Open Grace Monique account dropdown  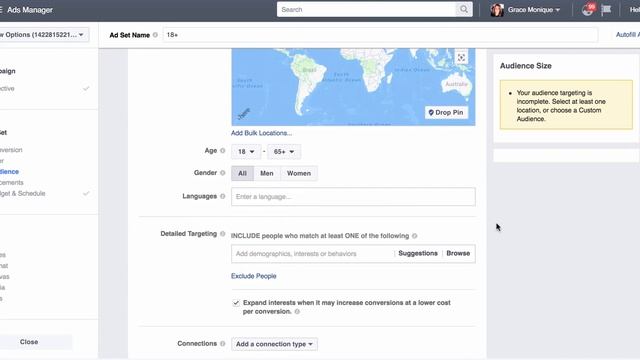coord(534,10)
